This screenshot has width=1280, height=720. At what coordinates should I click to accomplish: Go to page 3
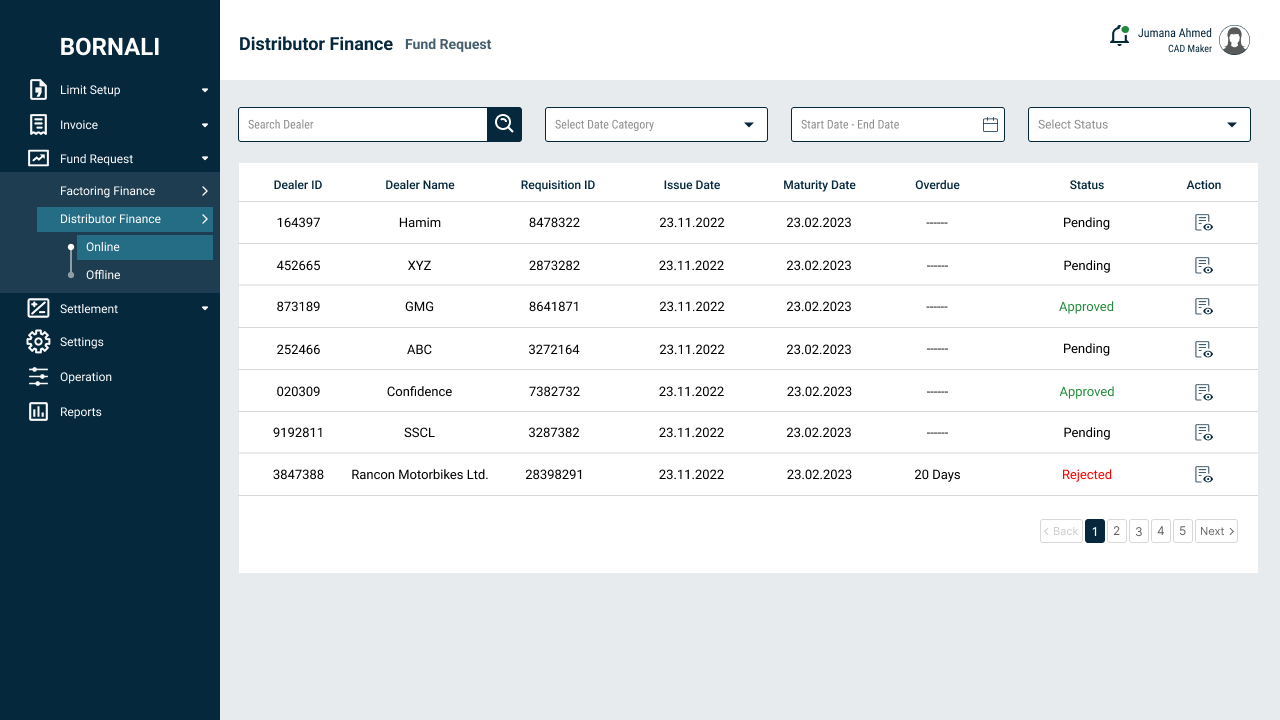pyautogui.click(x=1139, y=531)
